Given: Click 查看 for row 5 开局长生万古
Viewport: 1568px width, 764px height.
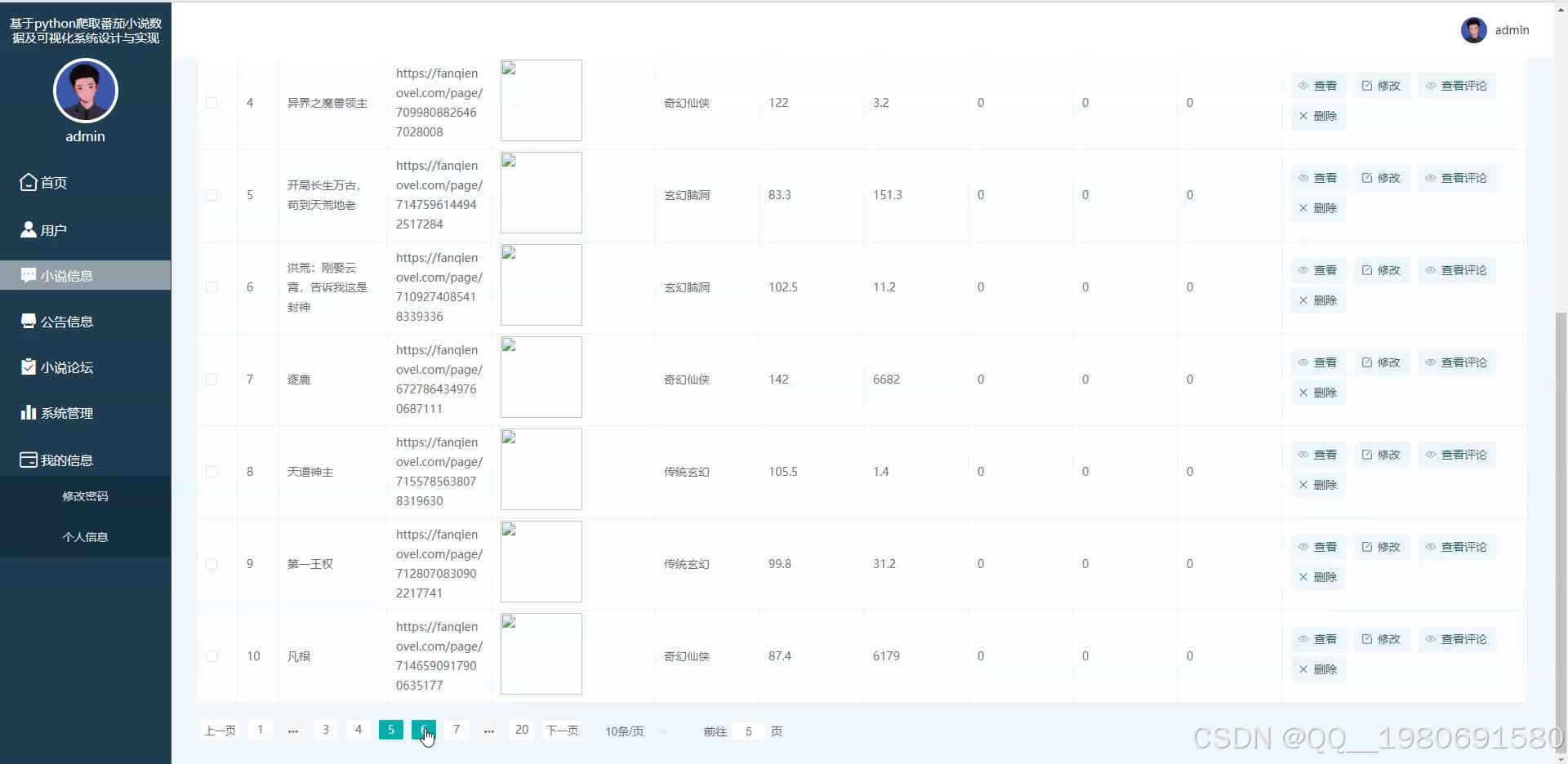Looking at the screenshot, I should point(1318,178).
